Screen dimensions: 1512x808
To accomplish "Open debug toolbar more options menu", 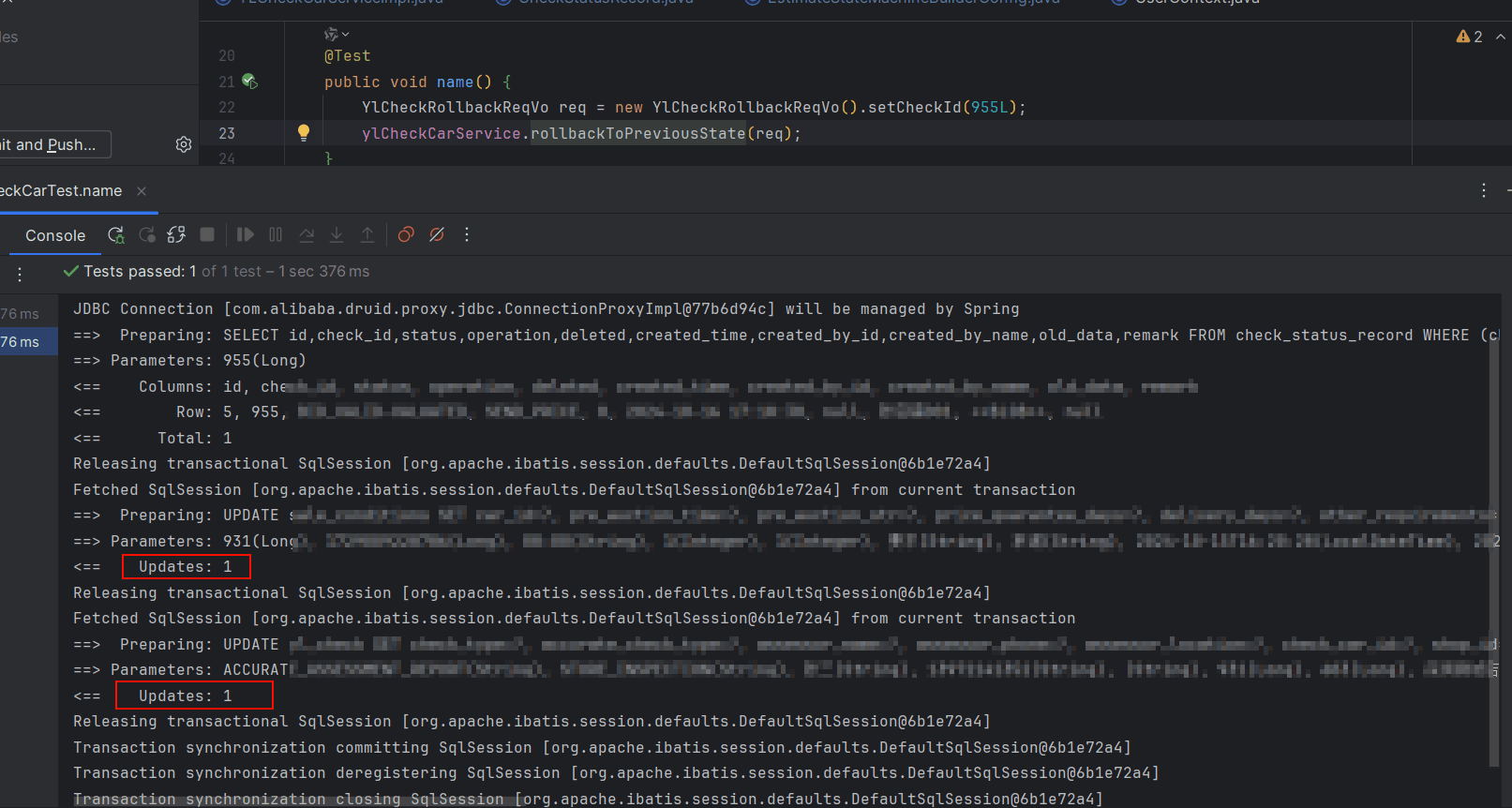I will (x=467, y=235).
